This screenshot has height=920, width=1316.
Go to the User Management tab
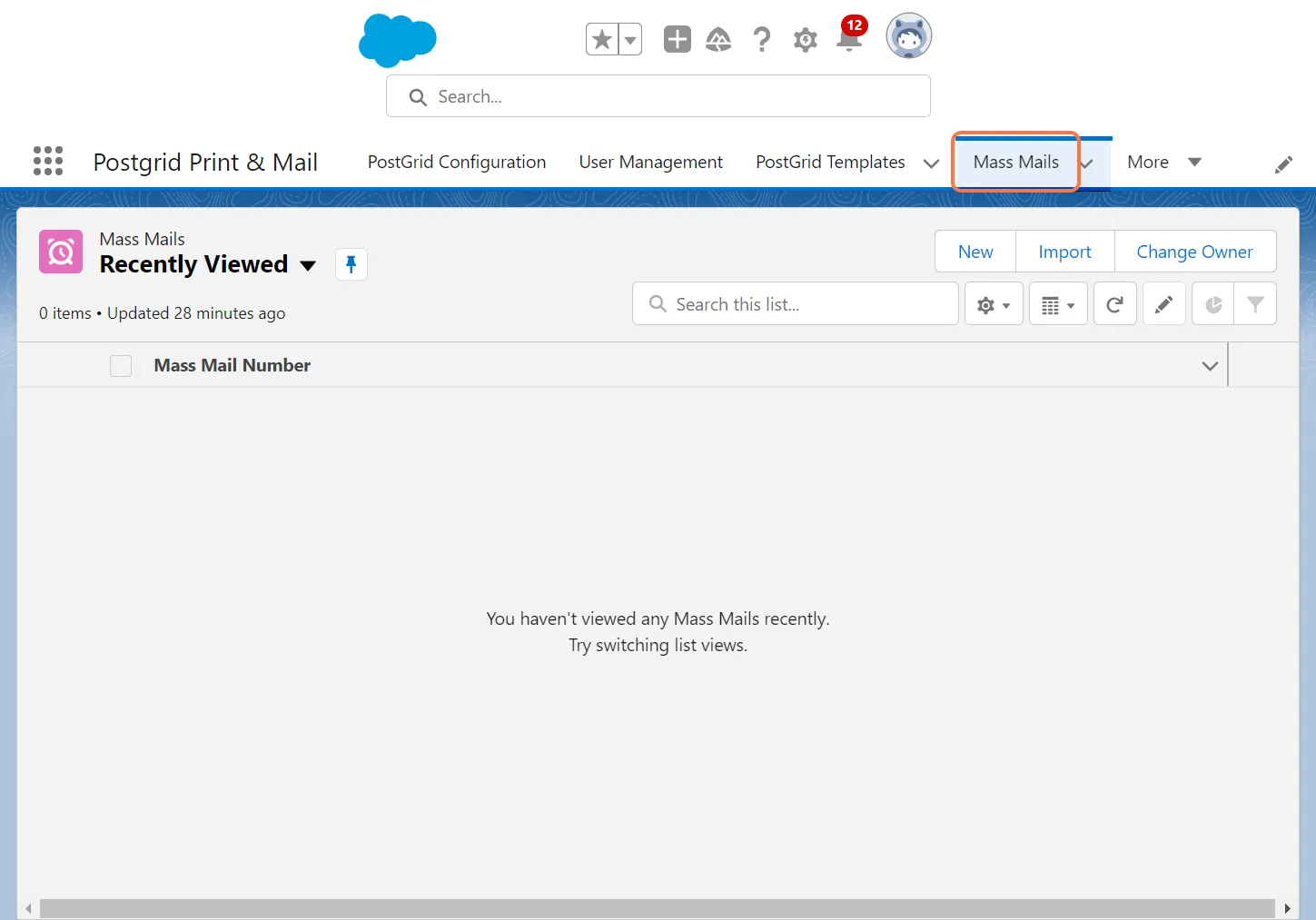(650, 162)
